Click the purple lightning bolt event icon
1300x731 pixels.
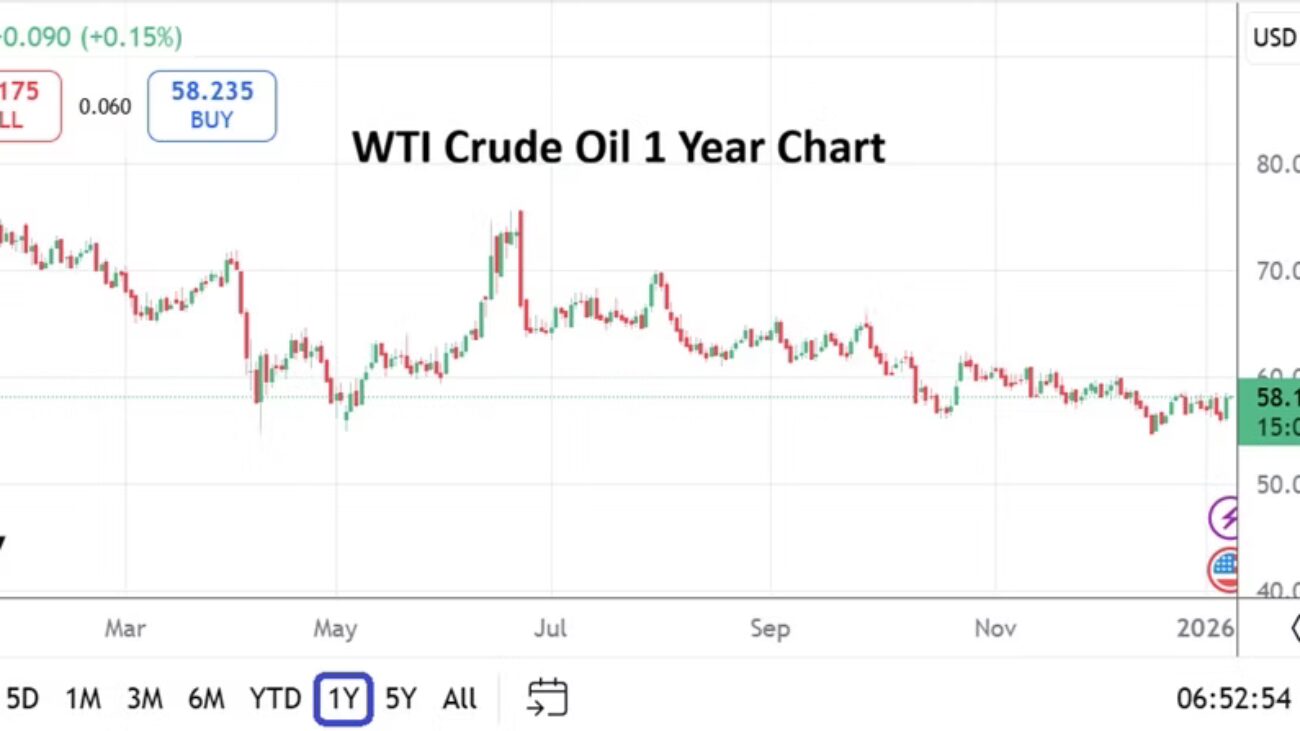click(1225, 518)
